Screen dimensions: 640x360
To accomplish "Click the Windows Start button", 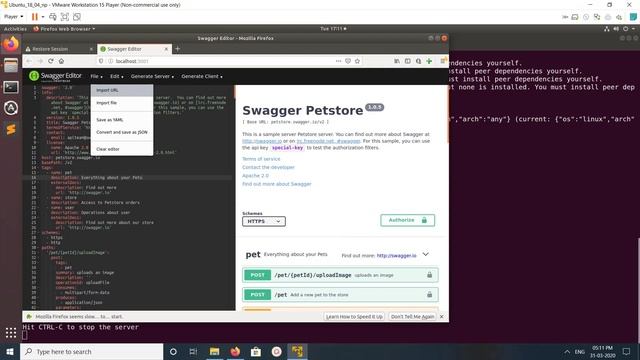I will (x=10, y=351).
